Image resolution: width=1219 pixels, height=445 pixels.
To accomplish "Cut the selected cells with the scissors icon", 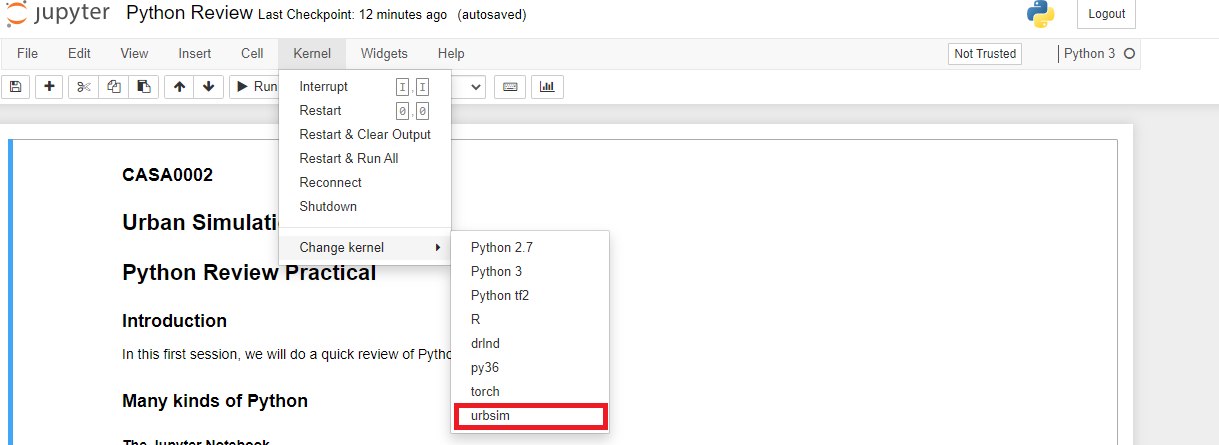I will (x=84, y=87).
